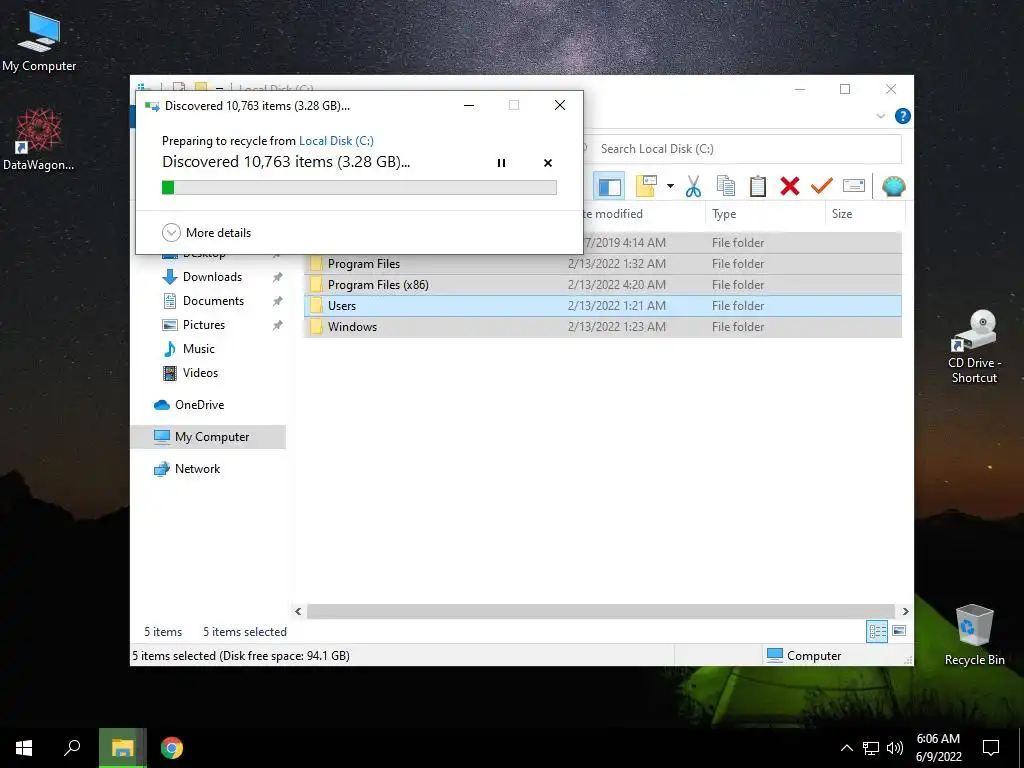This screenshot has width=1024, height=768.
Task: Click the red X Delete icon
Action: click(790, 186)
